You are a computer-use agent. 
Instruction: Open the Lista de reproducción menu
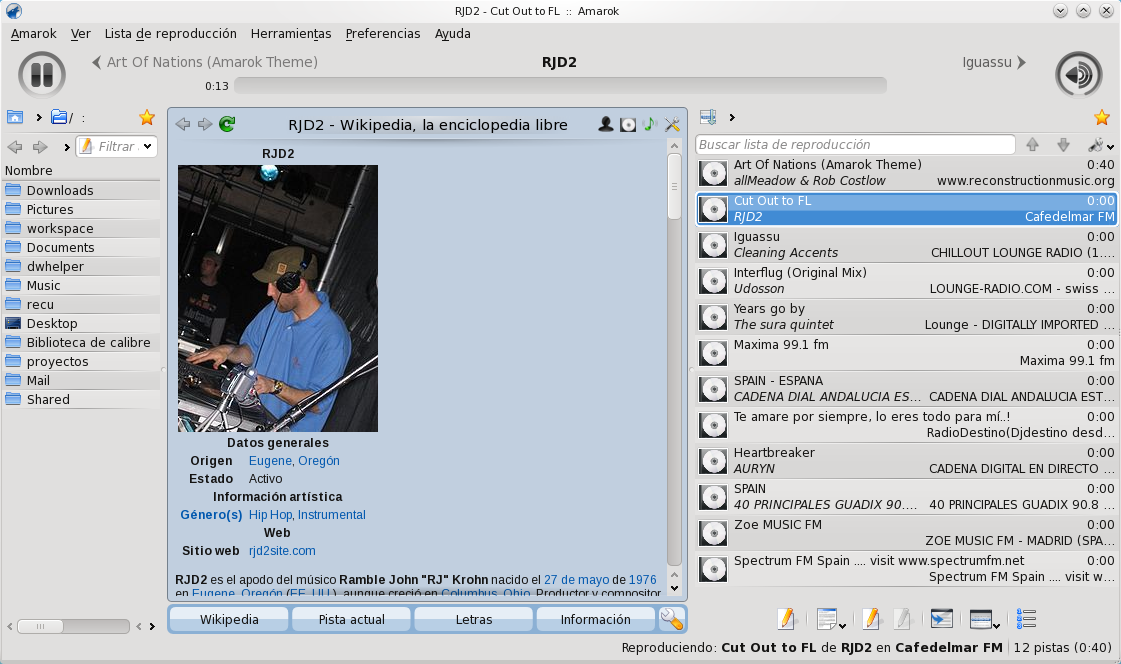click(x=170, y=34)
